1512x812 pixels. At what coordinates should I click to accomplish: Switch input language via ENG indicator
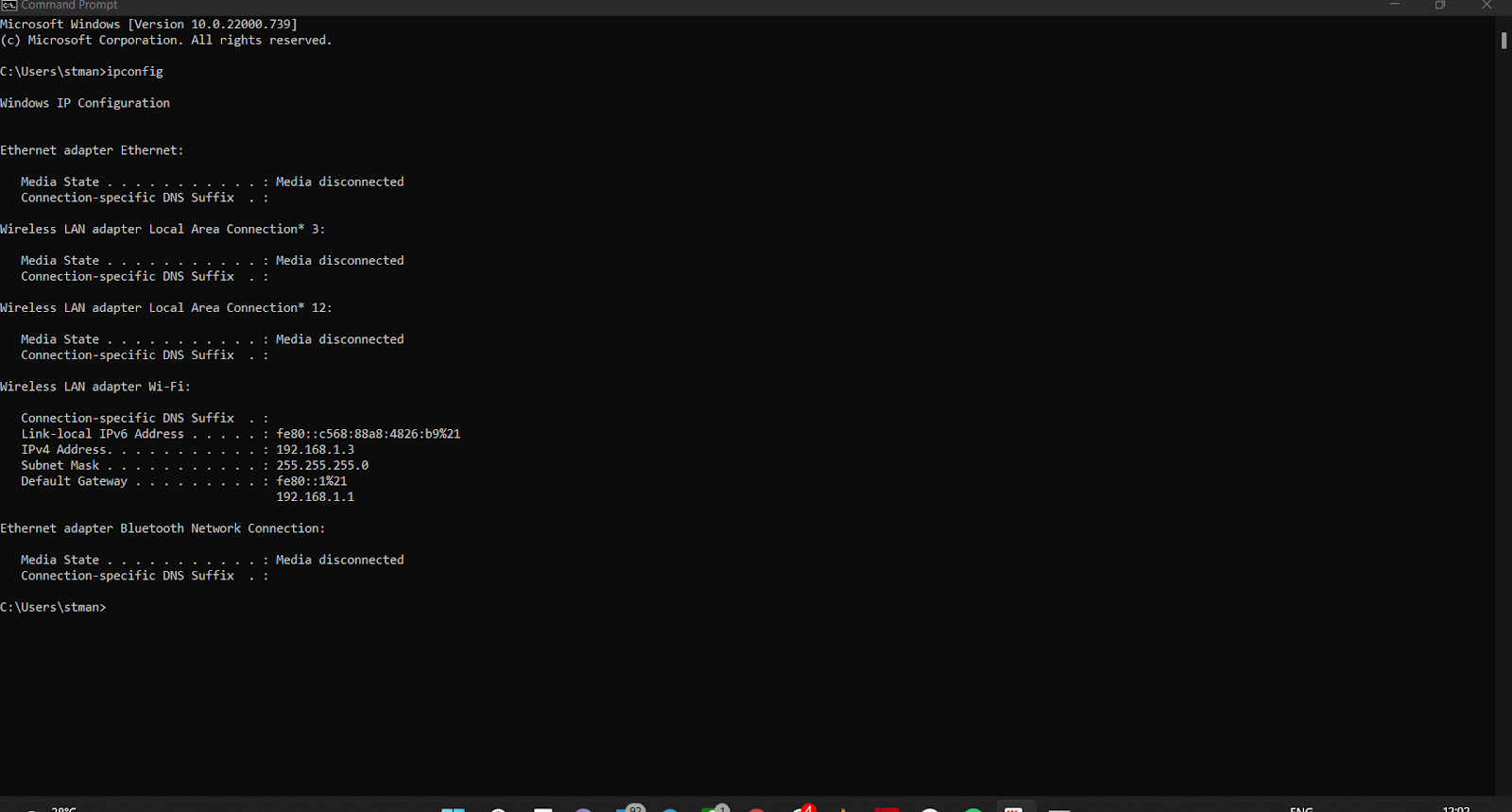pos(1301,808)
